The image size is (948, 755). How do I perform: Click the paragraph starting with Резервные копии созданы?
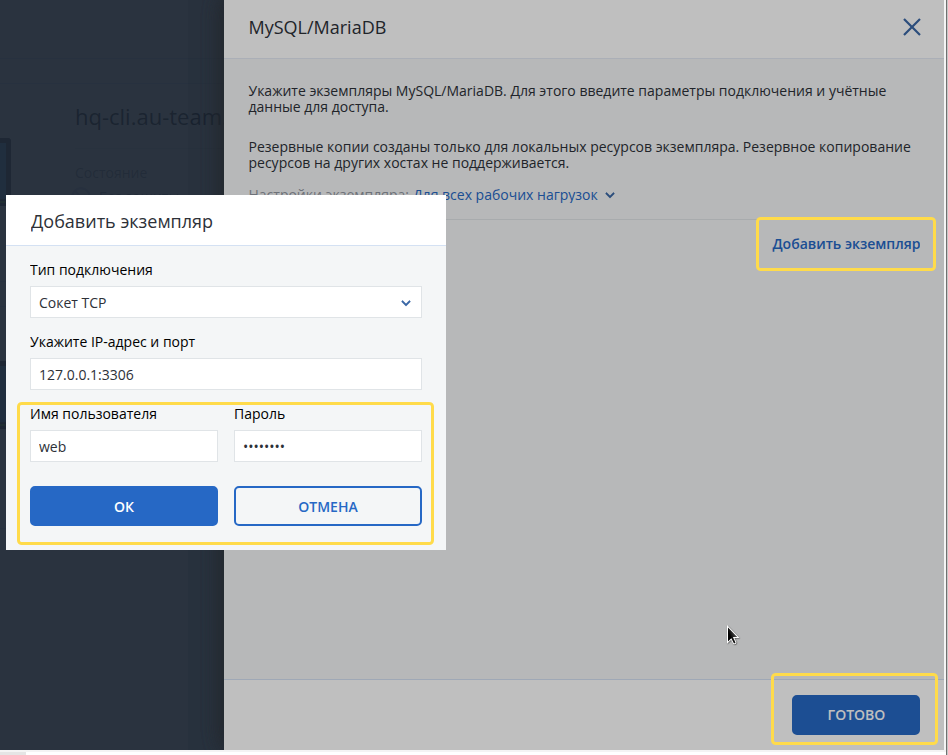point(579,155)
